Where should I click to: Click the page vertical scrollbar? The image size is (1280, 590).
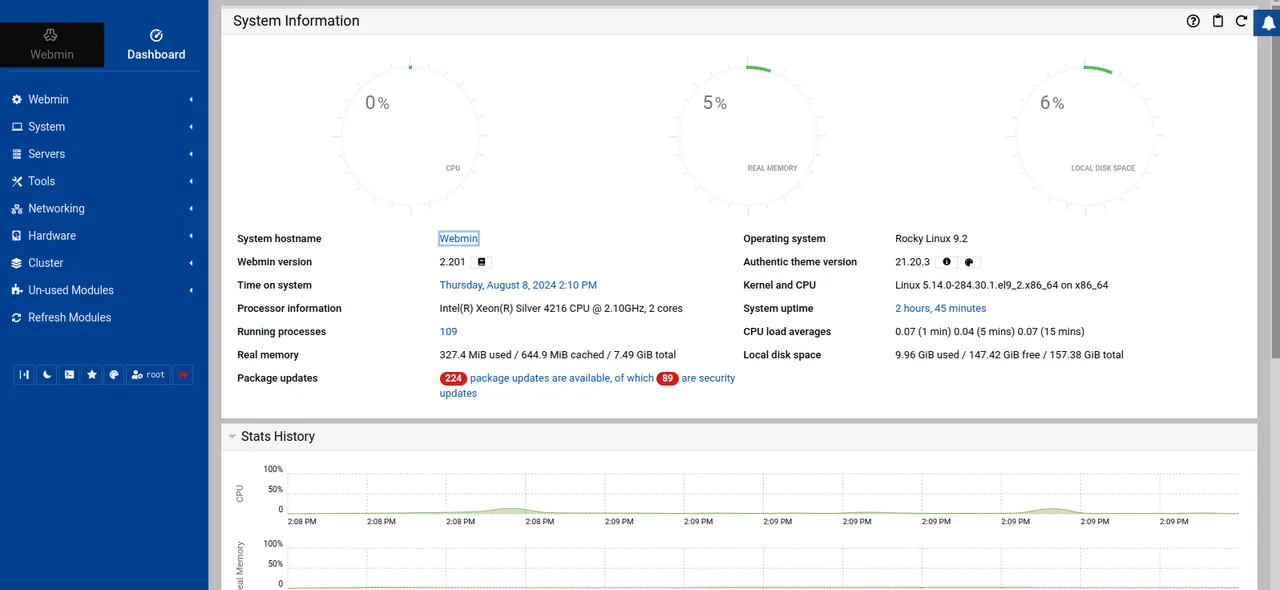(1274, 180)
